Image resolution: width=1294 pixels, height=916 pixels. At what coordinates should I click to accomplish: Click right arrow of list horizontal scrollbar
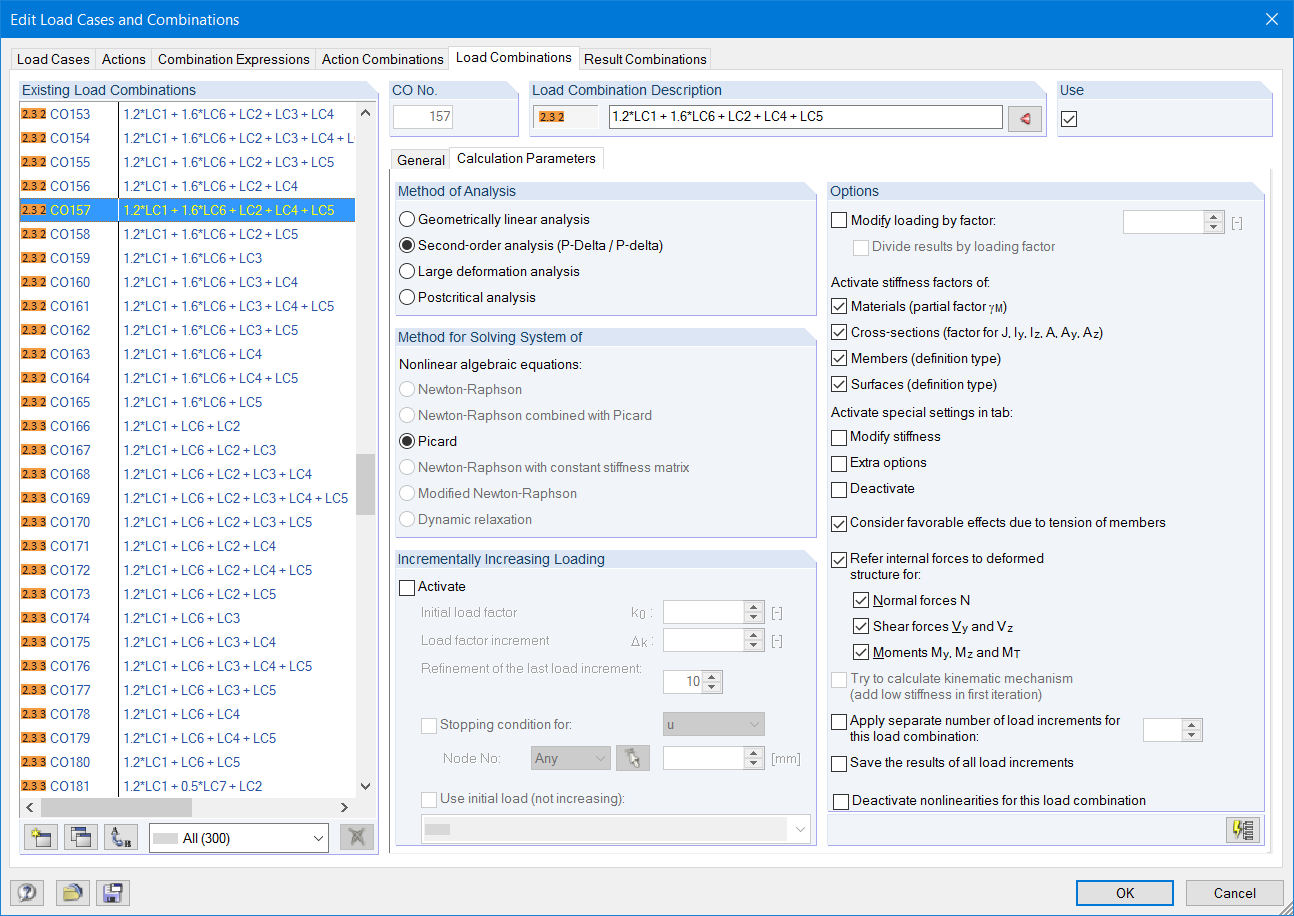pyautogui.click(x=344, y=807)
